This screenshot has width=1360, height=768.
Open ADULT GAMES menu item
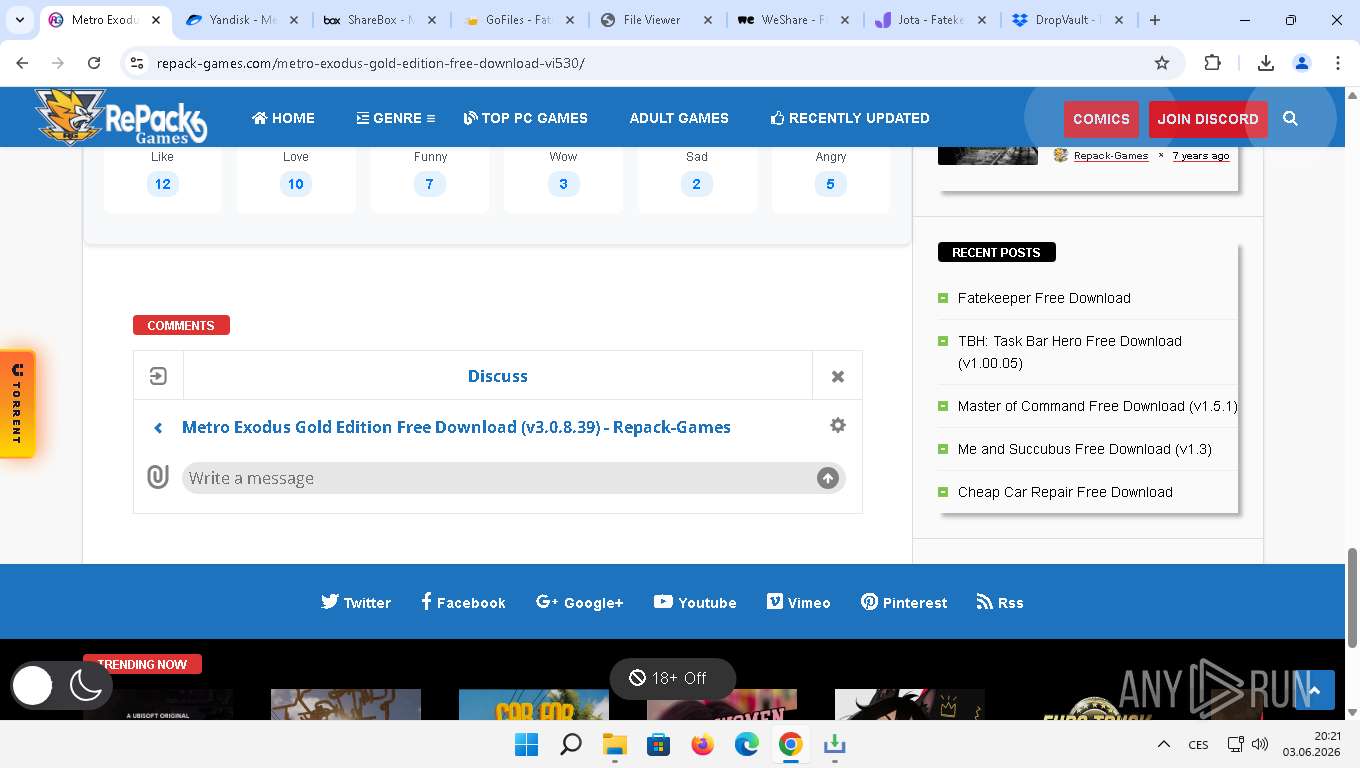click(679, 118)
